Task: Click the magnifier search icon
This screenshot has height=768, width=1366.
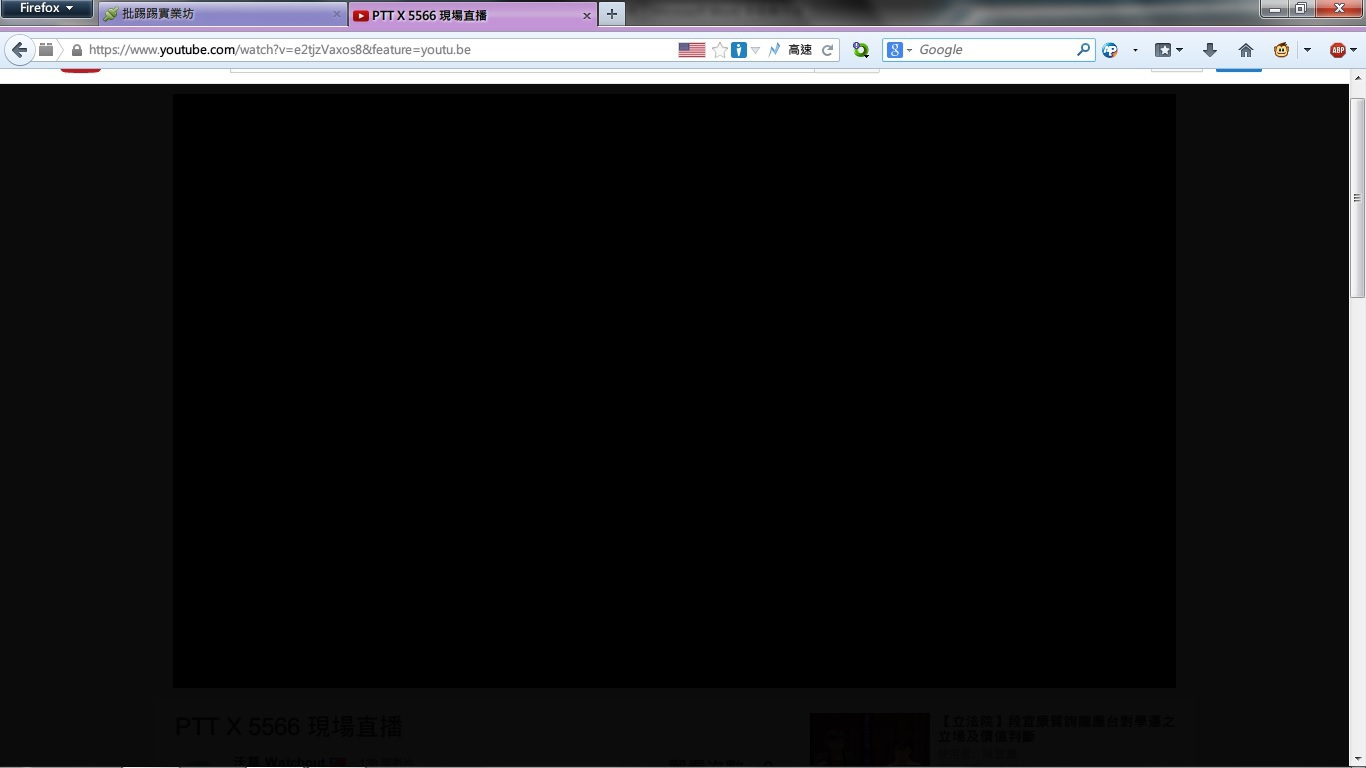Action: coord(1084,50)
